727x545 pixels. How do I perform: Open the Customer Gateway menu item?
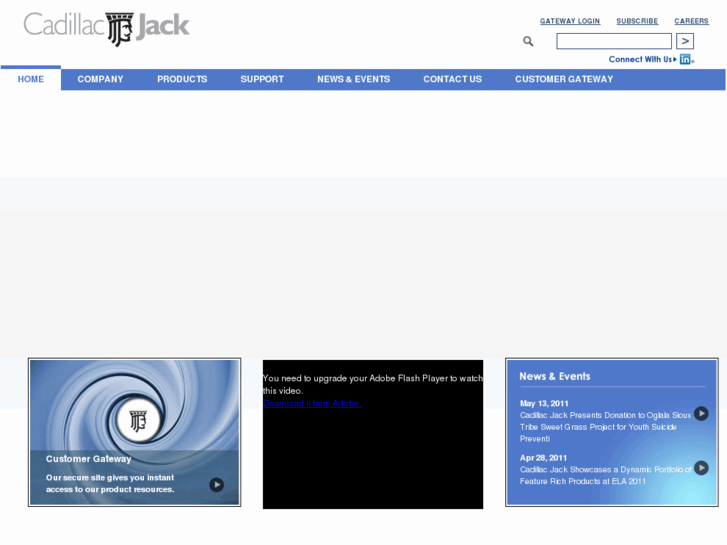pyautogui.click(x=564, y=79)
